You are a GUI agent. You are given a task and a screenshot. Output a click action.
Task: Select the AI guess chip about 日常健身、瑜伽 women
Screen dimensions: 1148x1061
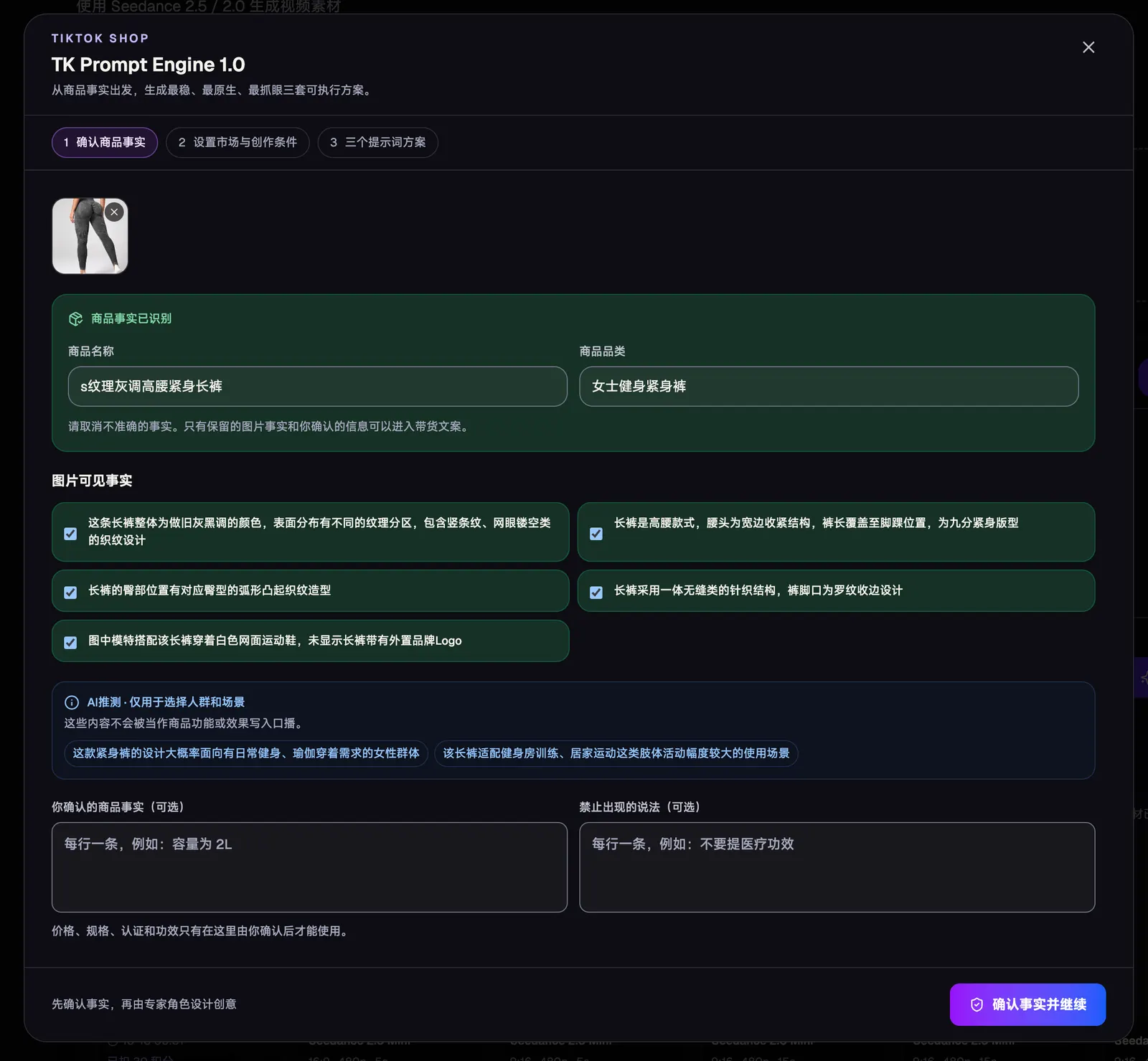pos(246,753)
